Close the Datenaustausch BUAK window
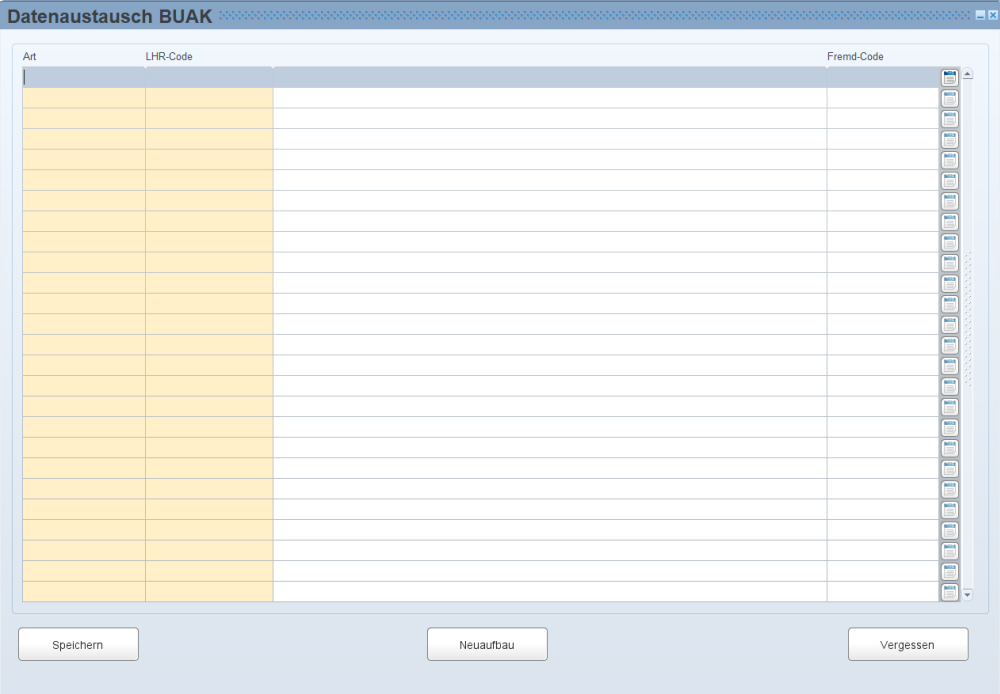This screenshot has width=1000, height=694. click(x=992, y=15)
